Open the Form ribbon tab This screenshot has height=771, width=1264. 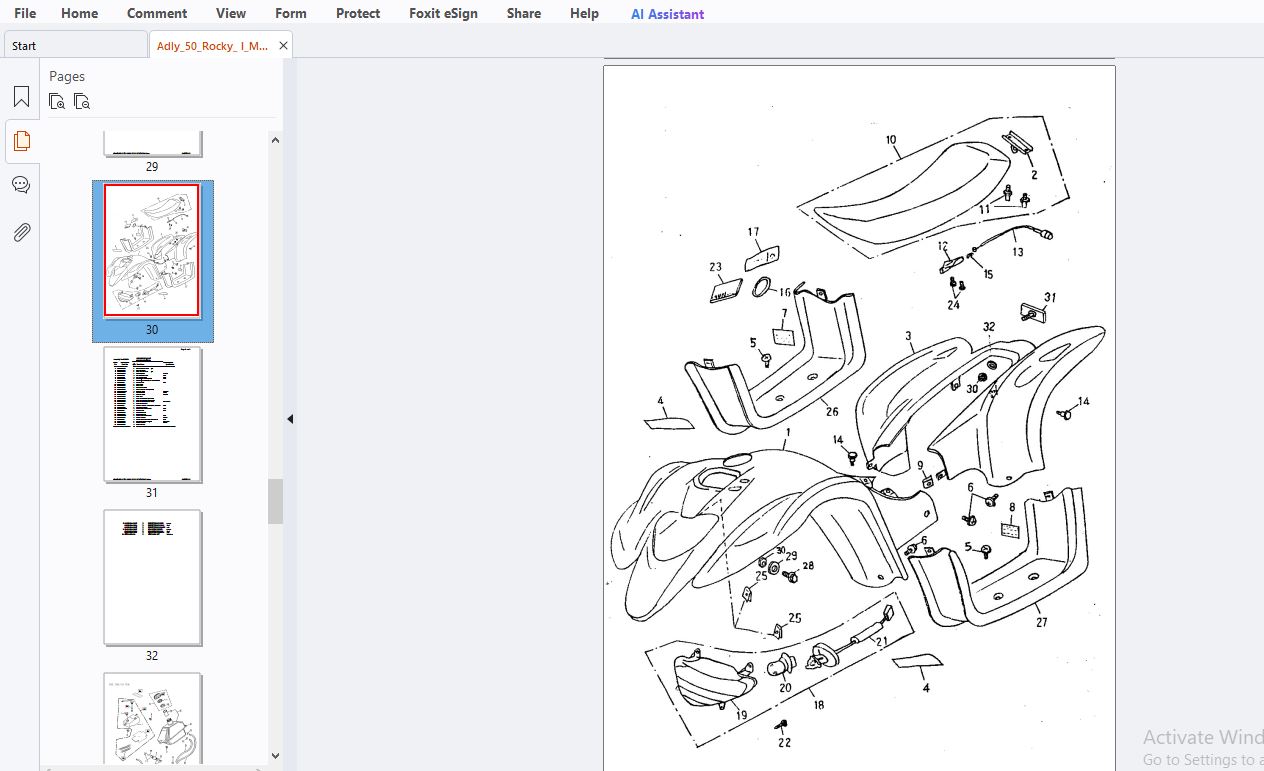pyautogui.click(x=291, y=13)
